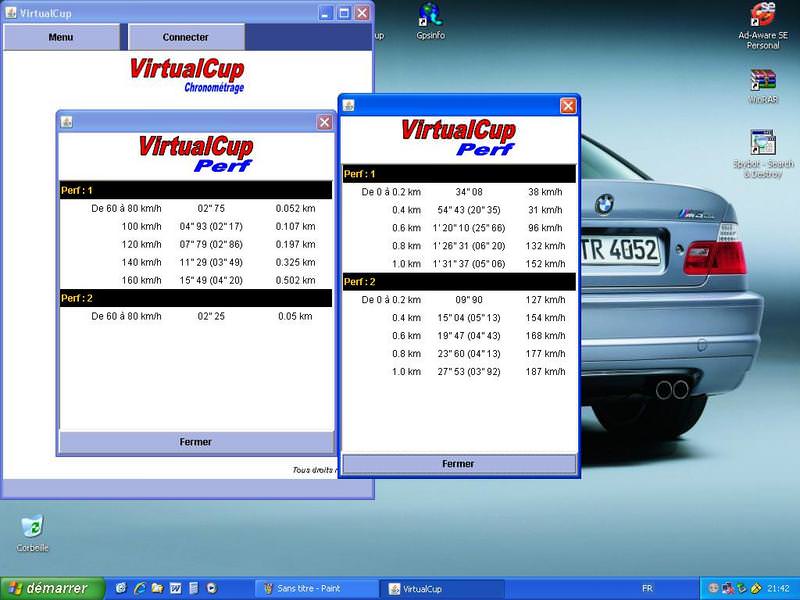
Task: Open Spybot Search & Destroy shortcut
Action: pyautogui.click(x=763, y=153)
